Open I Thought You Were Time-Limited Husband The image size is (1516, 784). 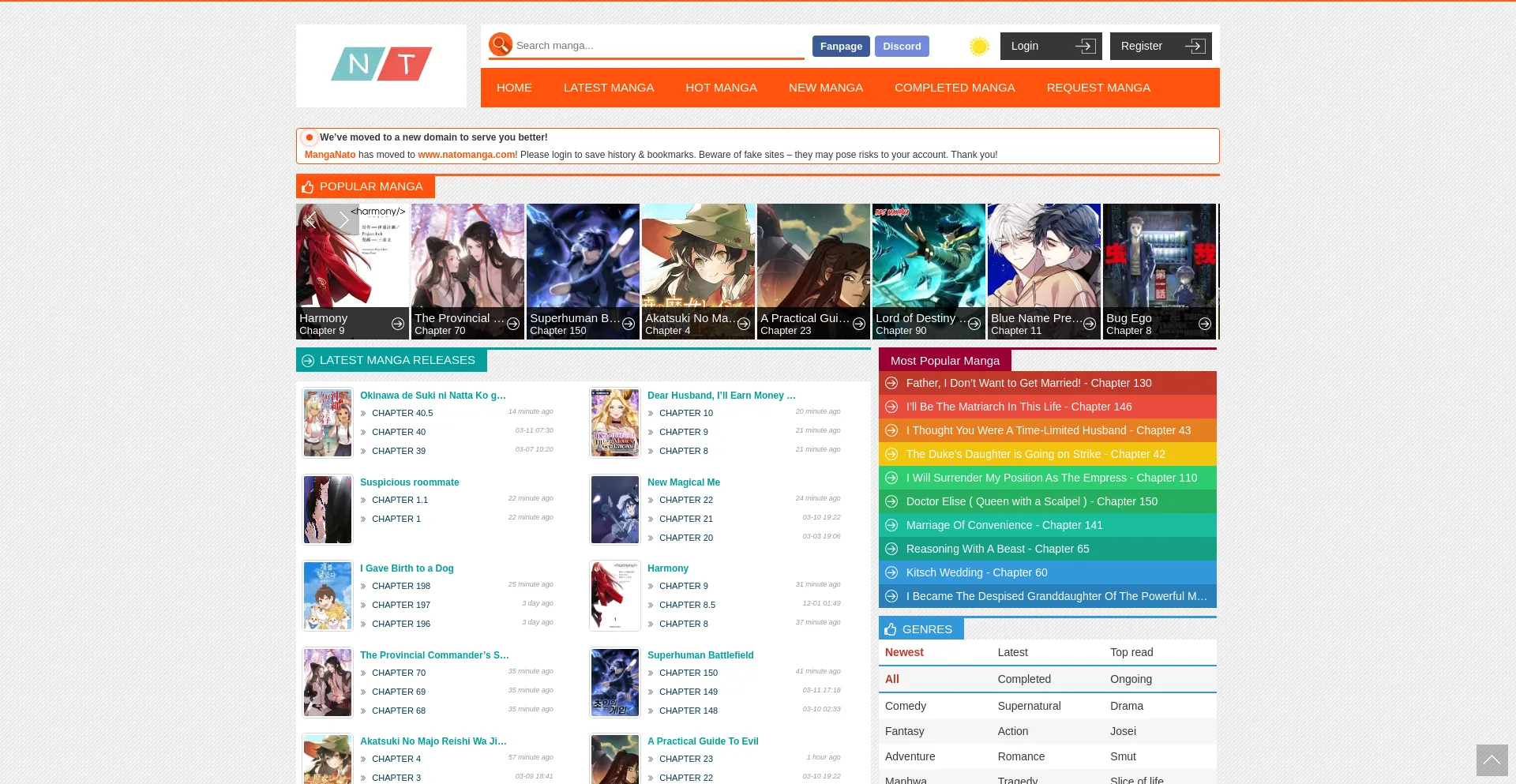pyautogui.click(x=1048, y=430)
